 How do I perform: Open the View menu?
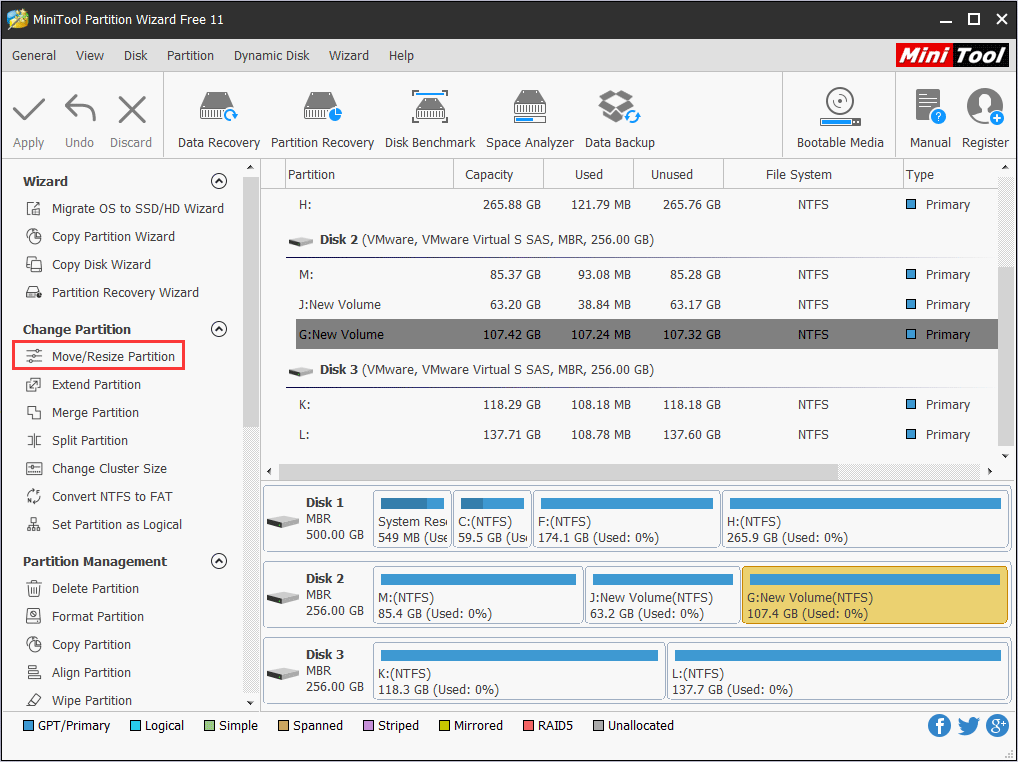(x=90, y=55)
